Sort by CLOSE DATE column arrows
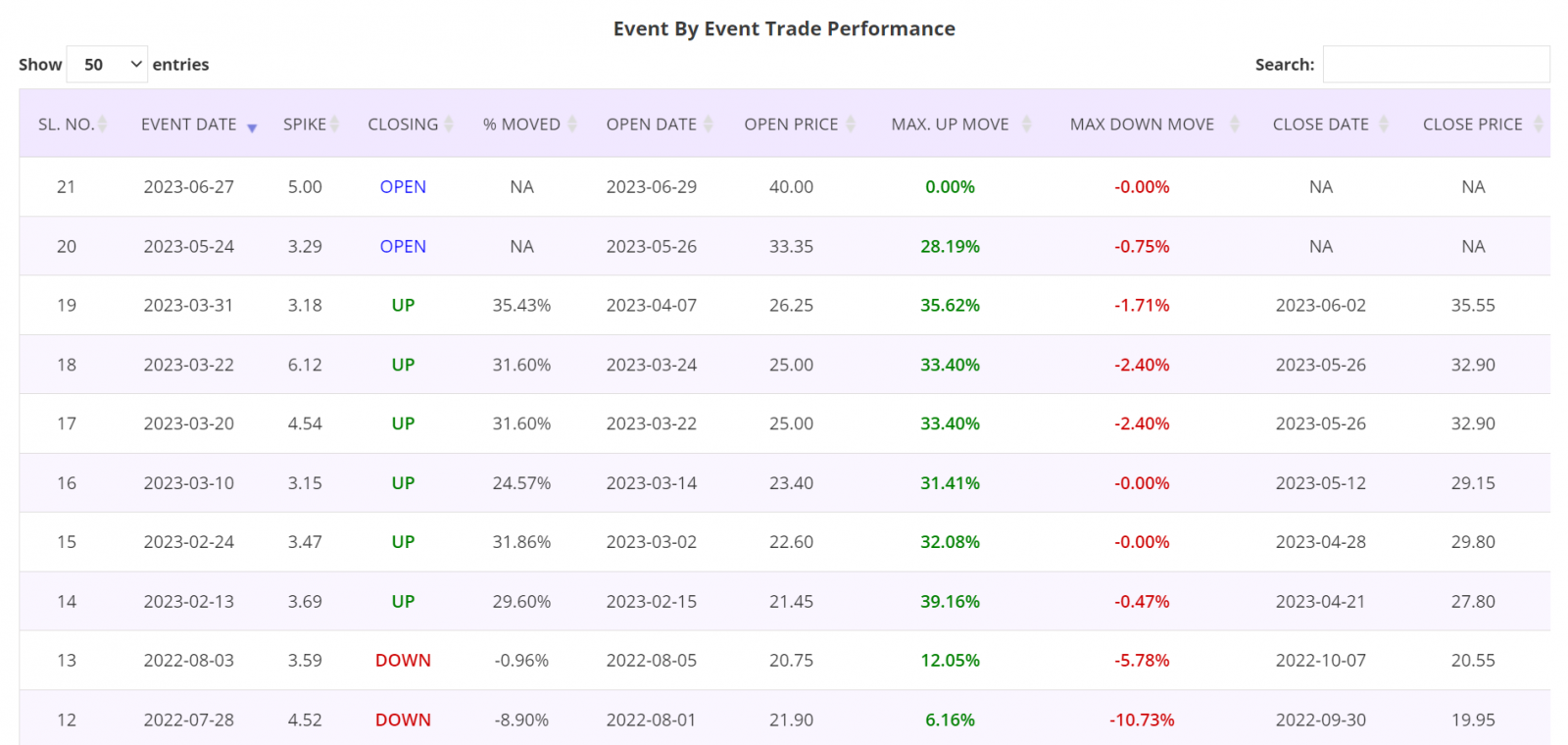The height and width of the screenshot is (745, 1568). point(1384,124)
